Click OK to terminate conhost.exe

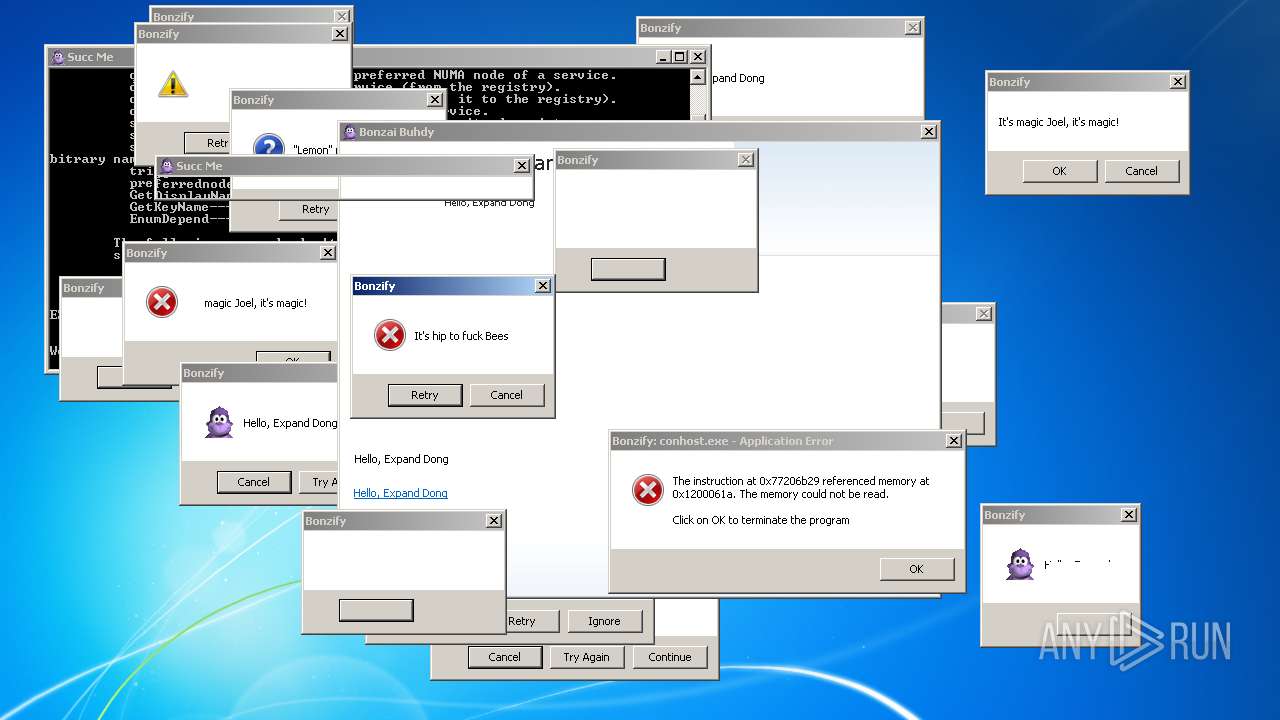click(917, 569)
